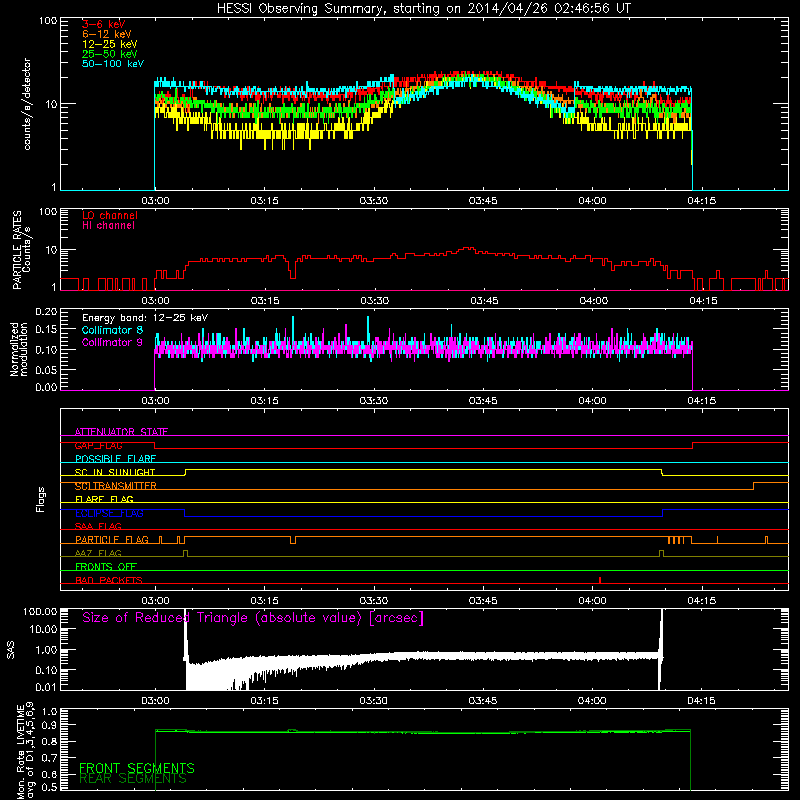Click the 04:00 tick under the SAS plot

[592, 701]
